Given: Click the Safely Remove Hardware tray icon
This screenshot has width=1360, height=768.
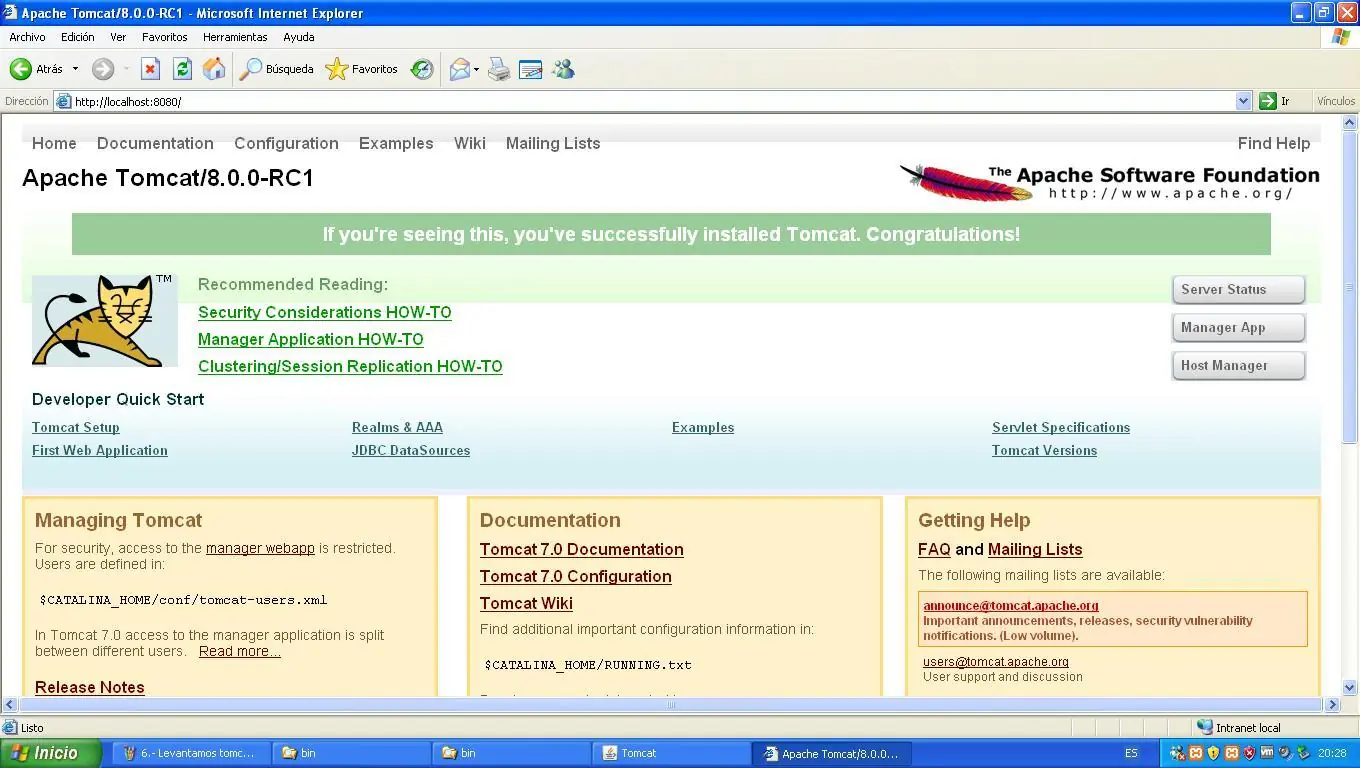Looking at the screenshot, I should tap(1303, 753).
